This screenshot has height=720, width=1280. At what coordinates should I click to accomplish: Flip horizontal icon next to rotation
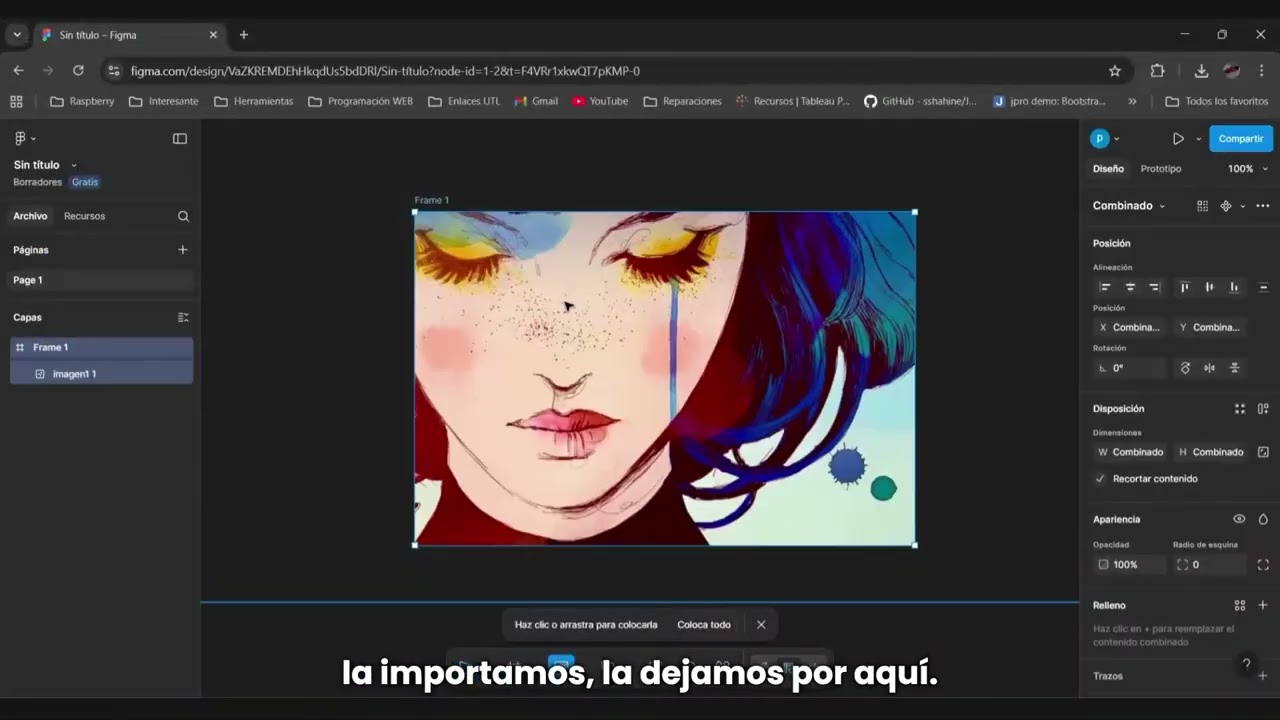point(1209,368)
